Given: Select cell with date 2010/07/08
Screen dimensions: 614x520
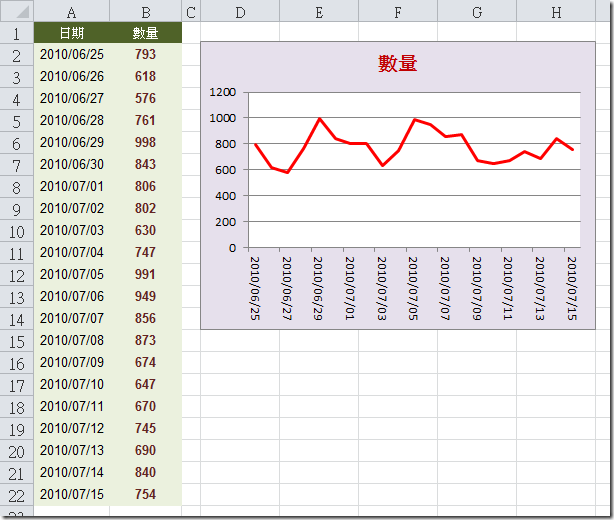Looking at the screenshot, I should (x=72, y=340).
